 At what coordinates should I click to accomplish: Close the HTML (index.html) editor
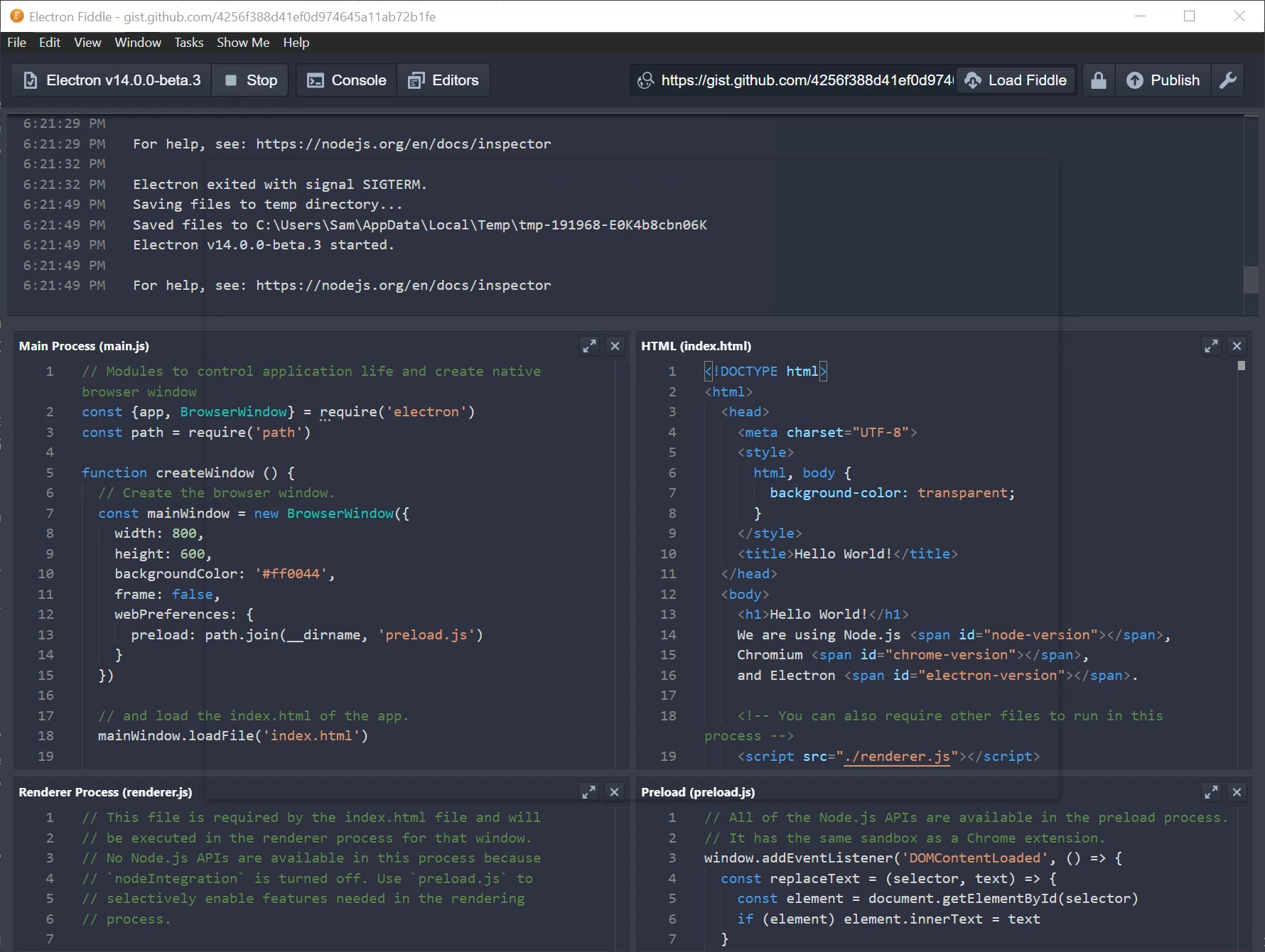pos(1237,346)
